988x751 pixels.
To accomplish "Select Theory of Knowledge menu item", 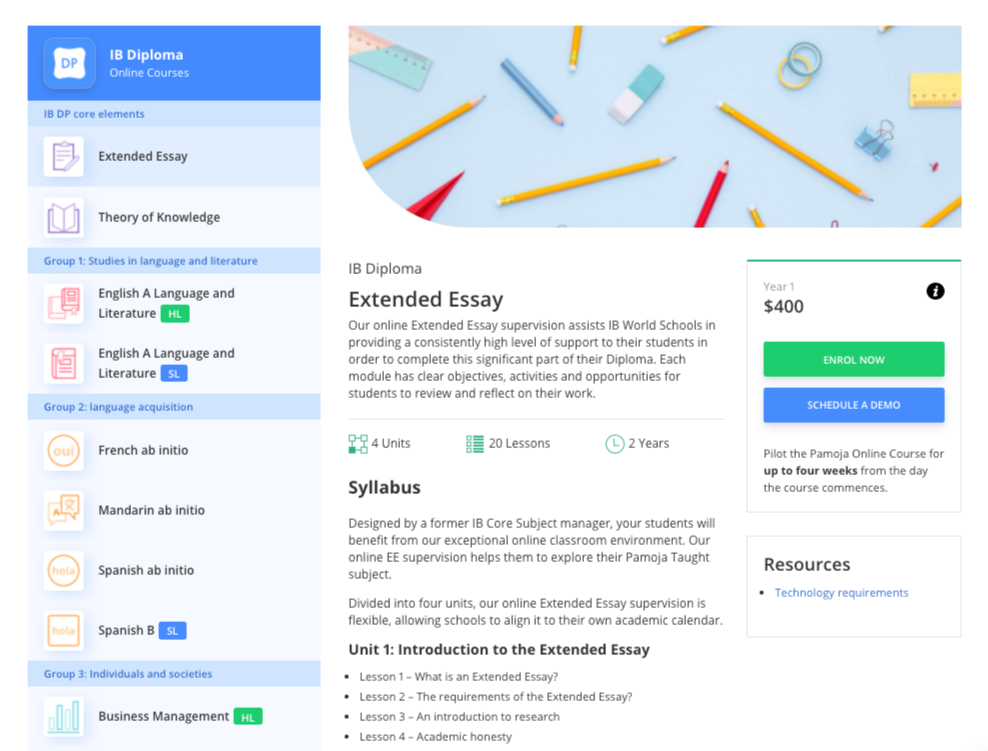I will coord(158,217).
